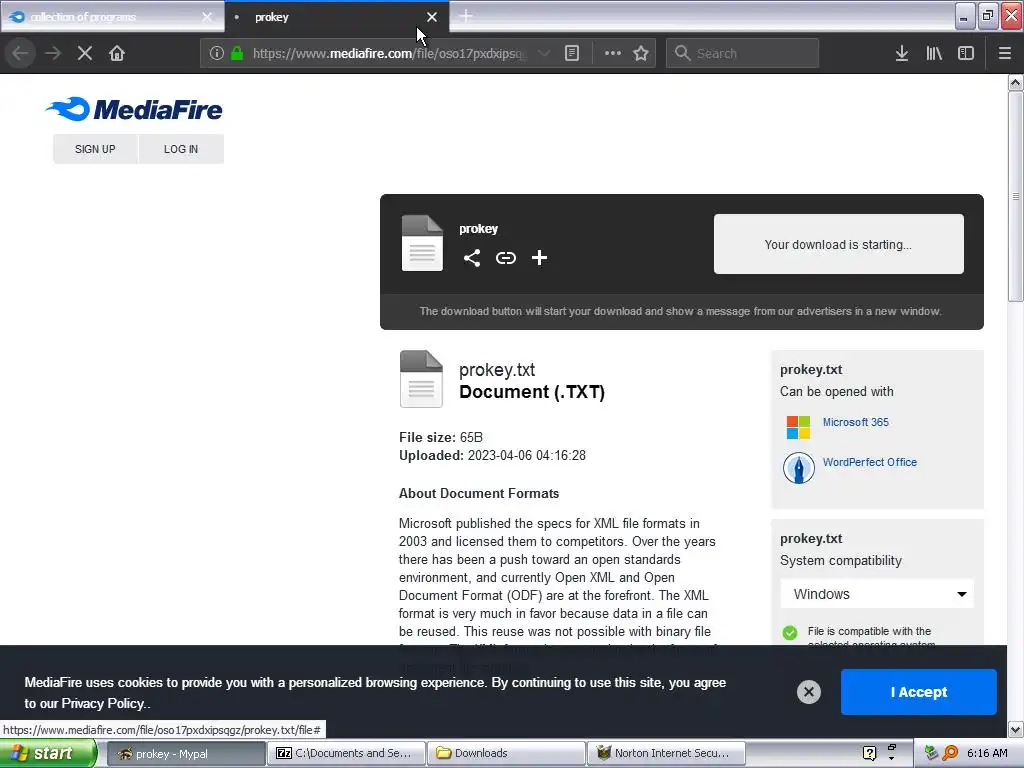1024x768 pixels.
Task: Open the 7-Zip C:\Documents taskbar item
Action: point(346,754)
